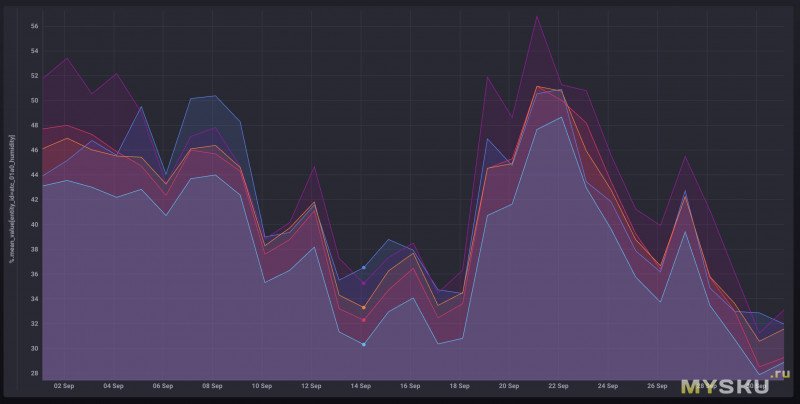Click the 14 Sep x-axis label
Screen dimensions: 800x404
pyautogui.click(x=361, y=385)
